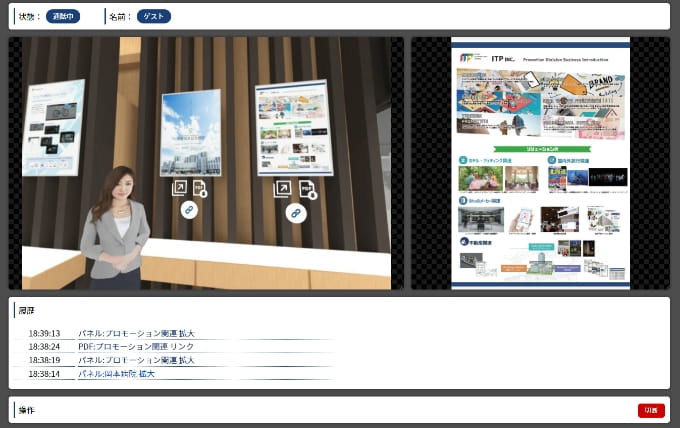Click the ゲスト name badge
Image resolution: width=680 pixels, height=428 pixels.
[x=154, y=16]
